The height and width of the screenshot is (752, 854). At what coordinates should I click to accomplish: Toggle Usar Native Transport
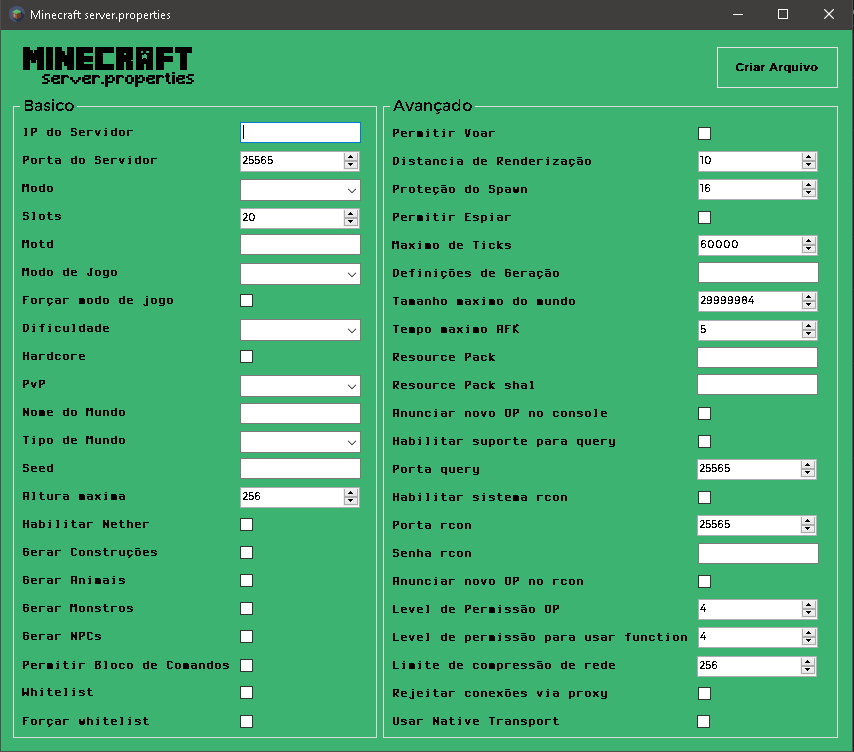(x=704, y=720)
